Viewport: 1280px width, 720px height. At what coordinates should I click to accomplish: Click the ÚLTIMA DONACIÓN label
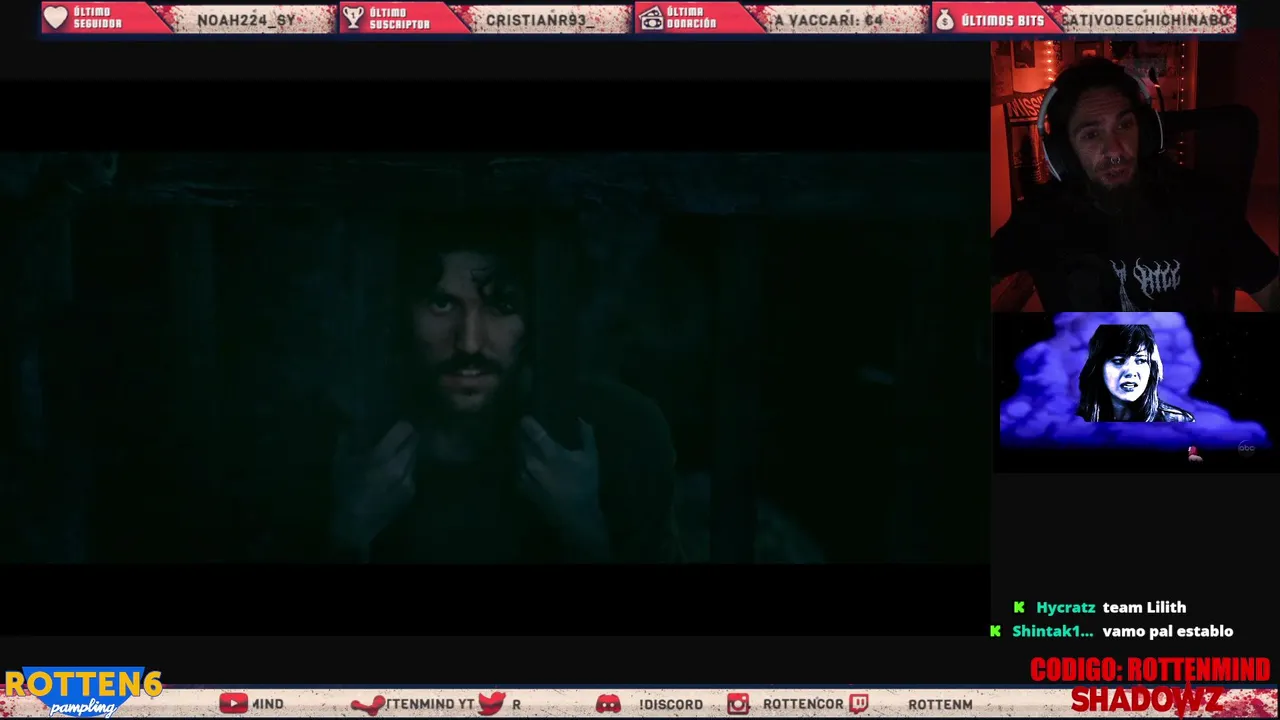[x=692, y=18]
